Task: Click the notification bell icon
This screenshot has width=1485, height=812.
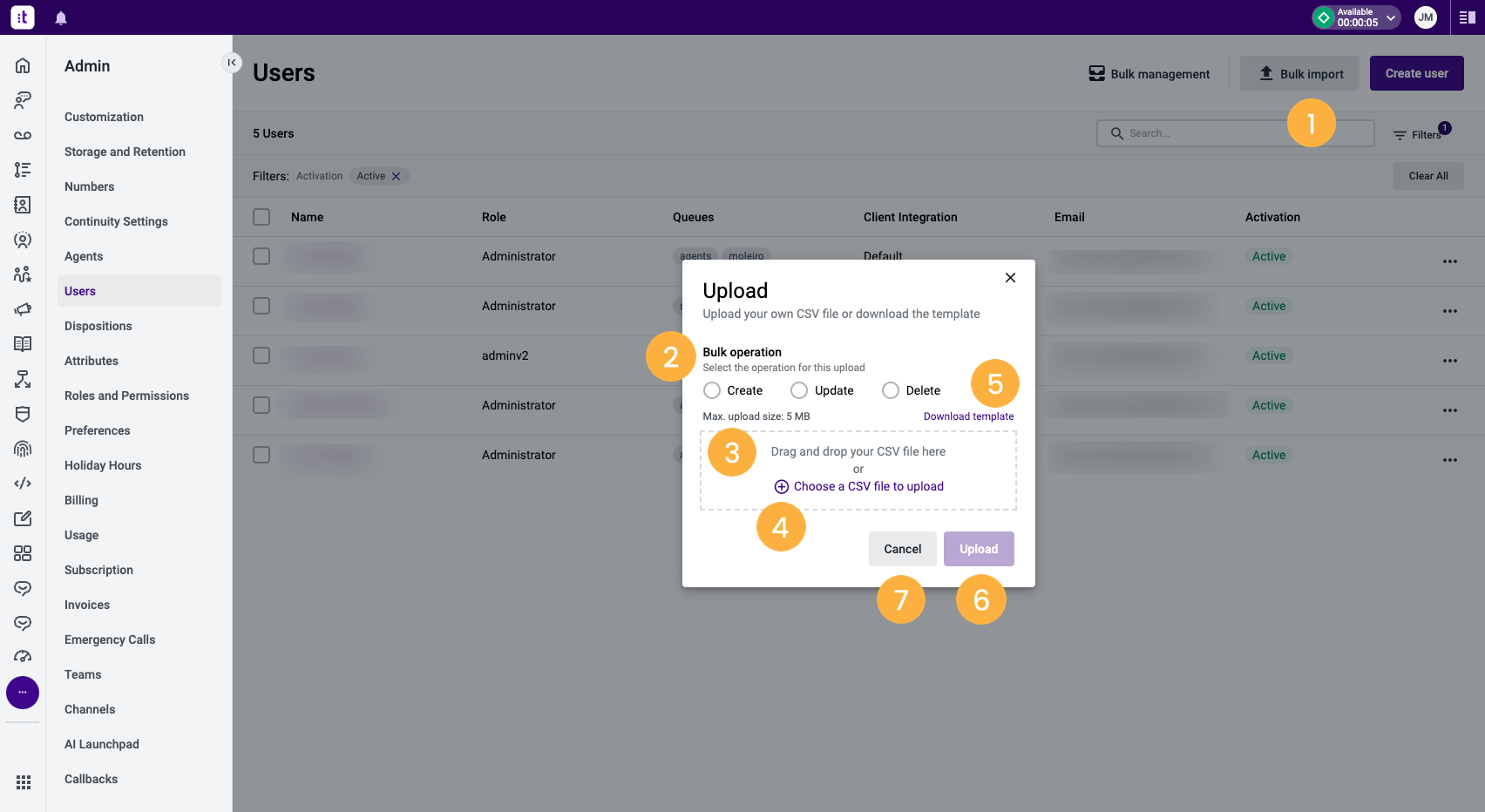Action: click(61, 17)
